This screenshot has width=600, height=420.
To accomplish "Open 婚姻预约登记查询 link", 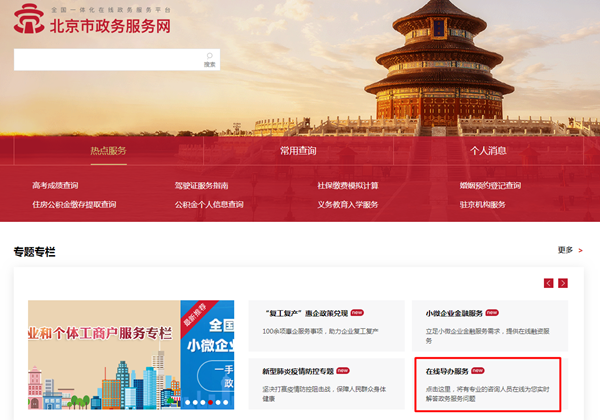I will (x=490, y=185).
